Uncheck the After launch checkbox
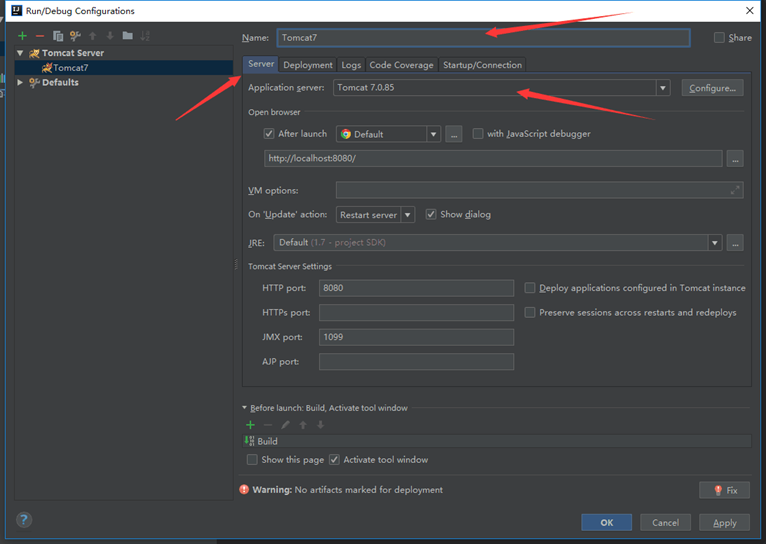Screen dimensions: 766x544 [269, 133]
